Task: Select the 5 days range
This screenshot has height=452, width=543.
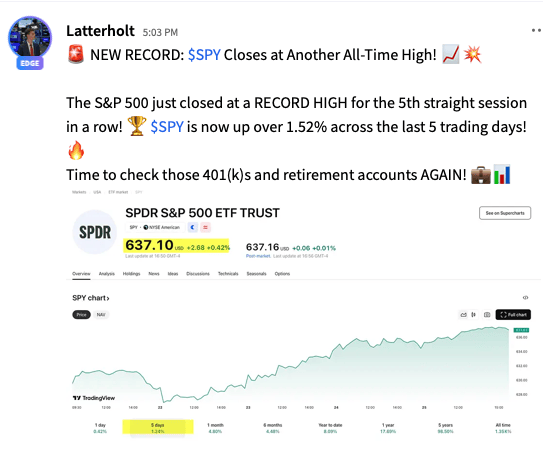Action: coord(158,427)
